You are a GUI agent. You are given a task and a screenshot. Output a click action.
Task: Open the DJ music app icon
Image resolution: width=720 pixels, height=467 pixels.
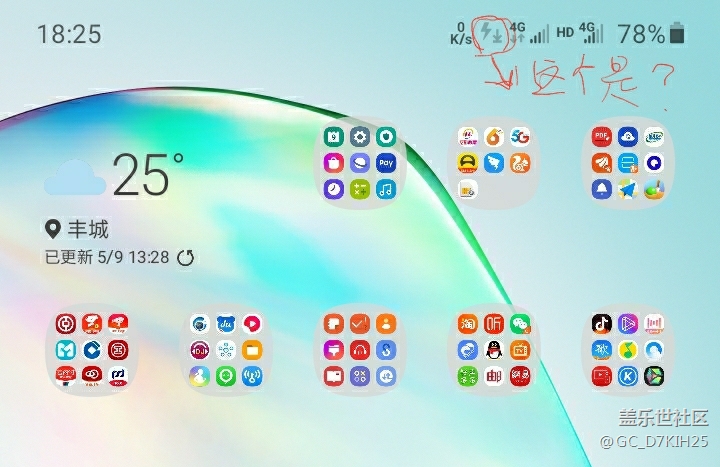pyautogui.click(x=199, y=351)
